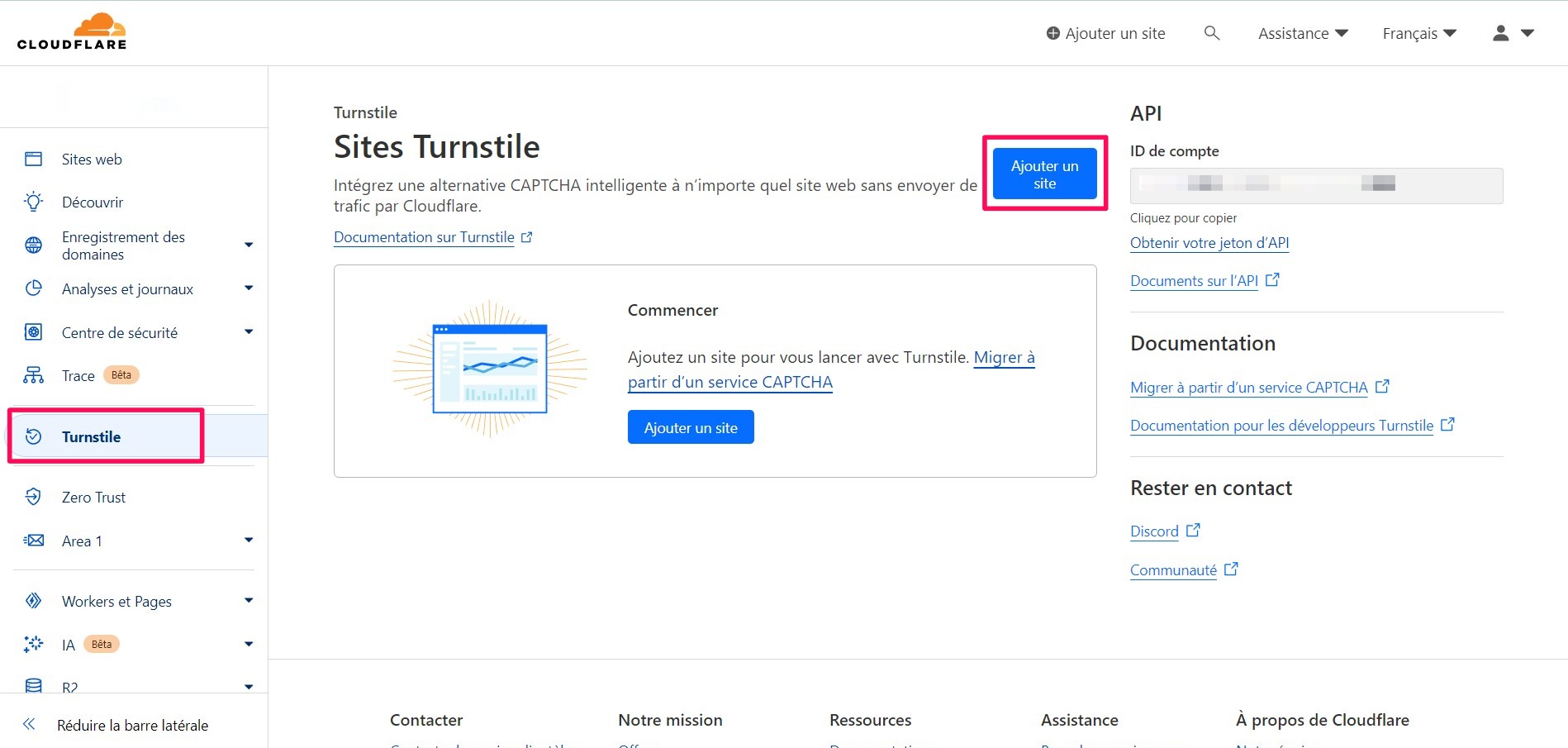This screenshot has height=748, width=1568.
Task: Expand the user account dropdown arrow
Action: (x=1528, y=33)
